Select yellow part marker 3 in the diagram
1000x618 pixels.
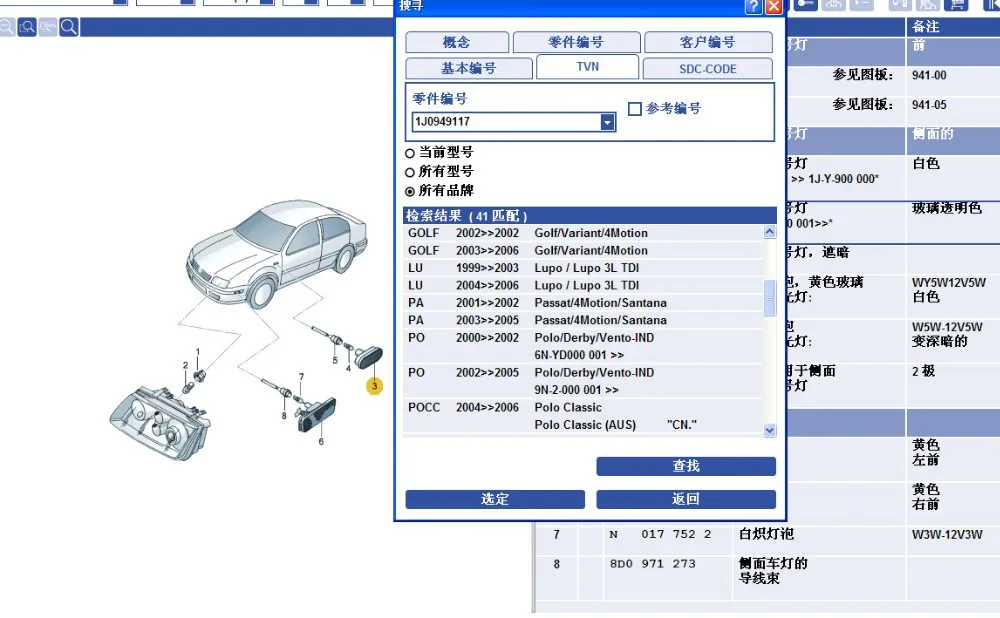(x=374, y=386)
